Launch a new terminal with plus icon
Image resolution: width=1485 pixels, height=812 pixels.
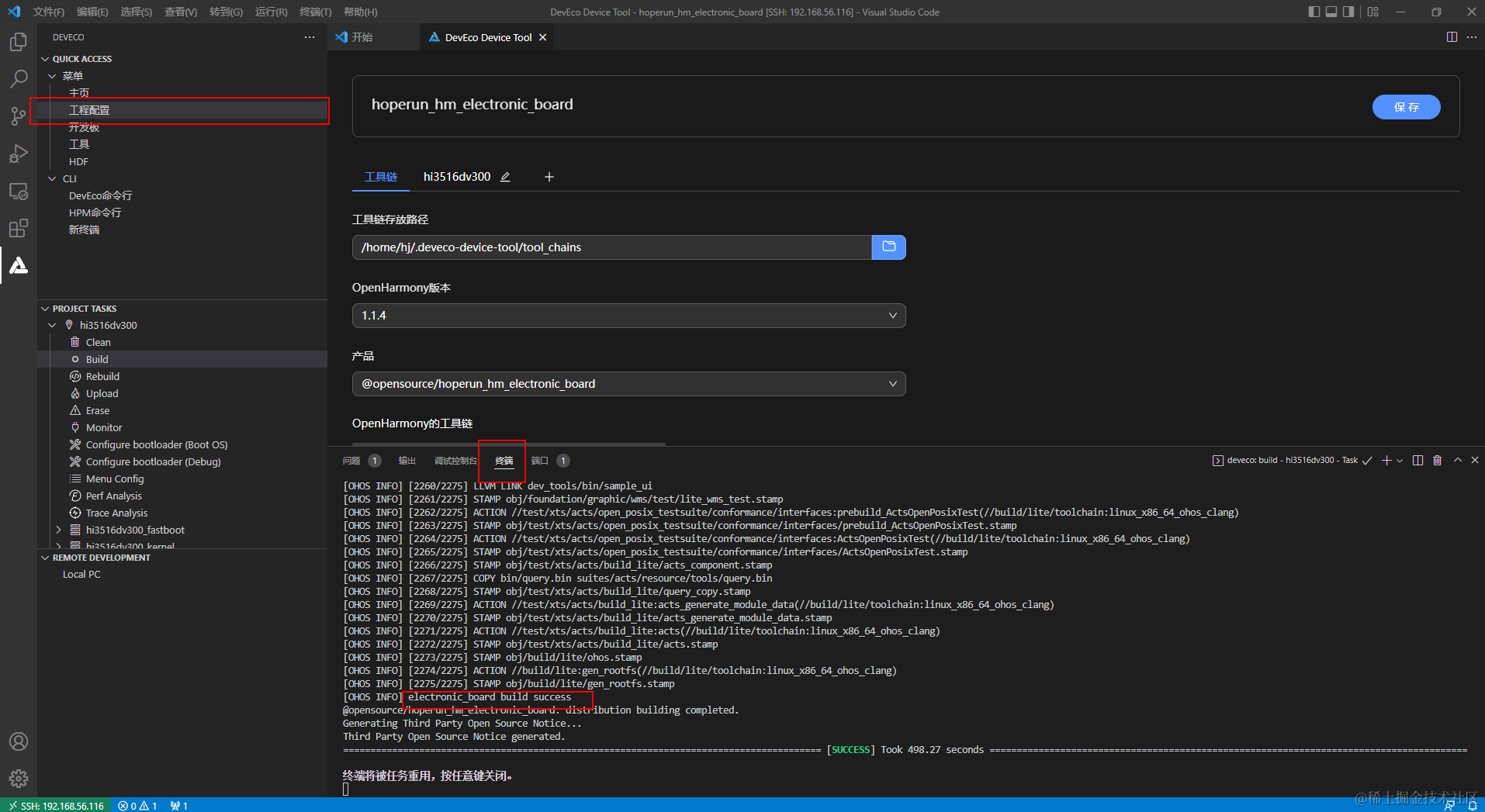(x=1386, y=460)
